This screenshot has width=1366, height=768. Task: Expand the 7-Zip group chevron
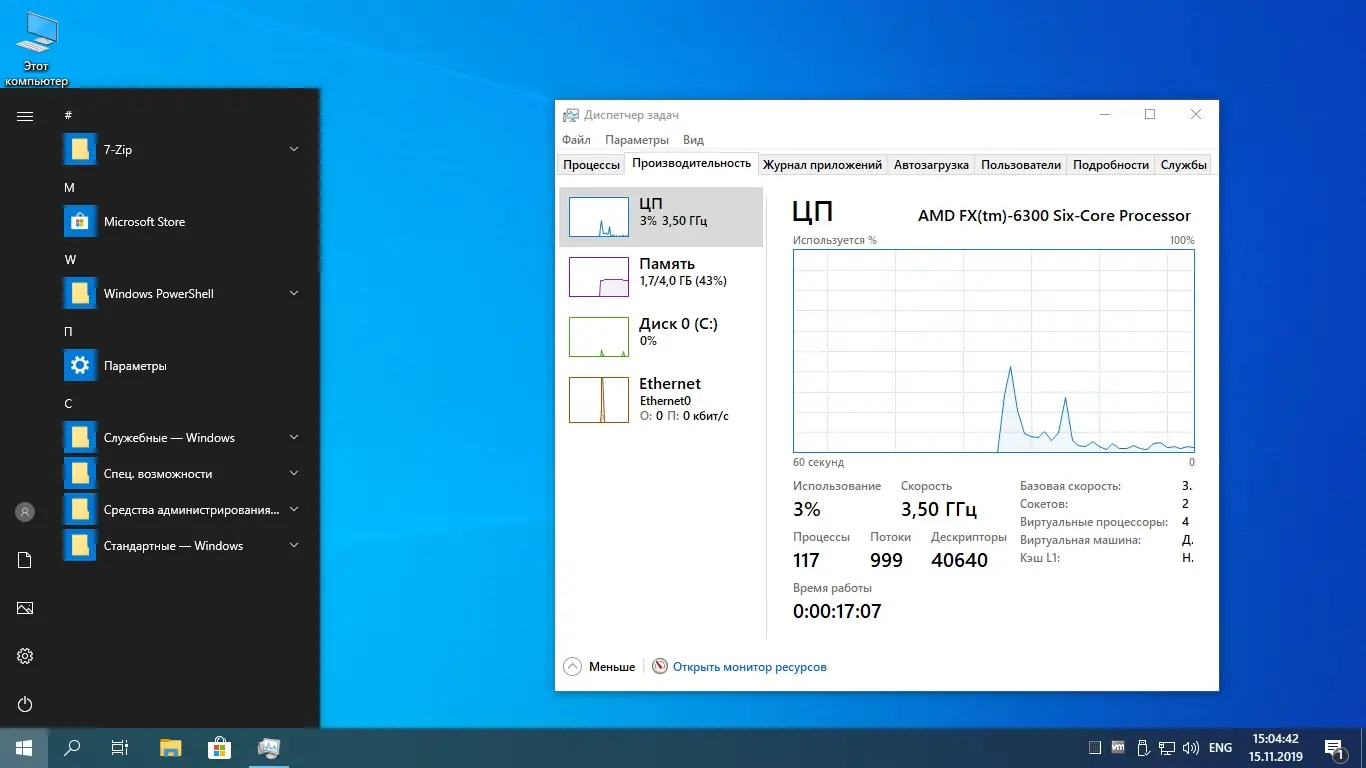tap(293, 148)
